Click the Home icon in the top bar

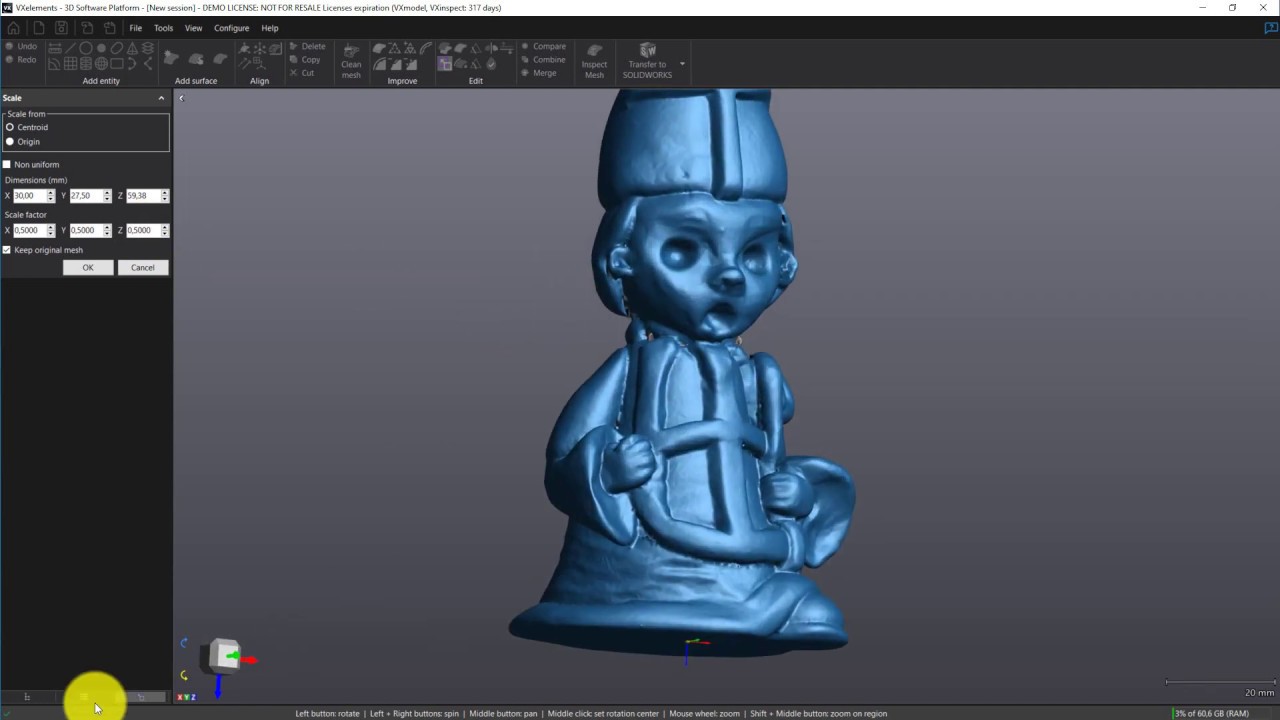[x=13, y=28]
